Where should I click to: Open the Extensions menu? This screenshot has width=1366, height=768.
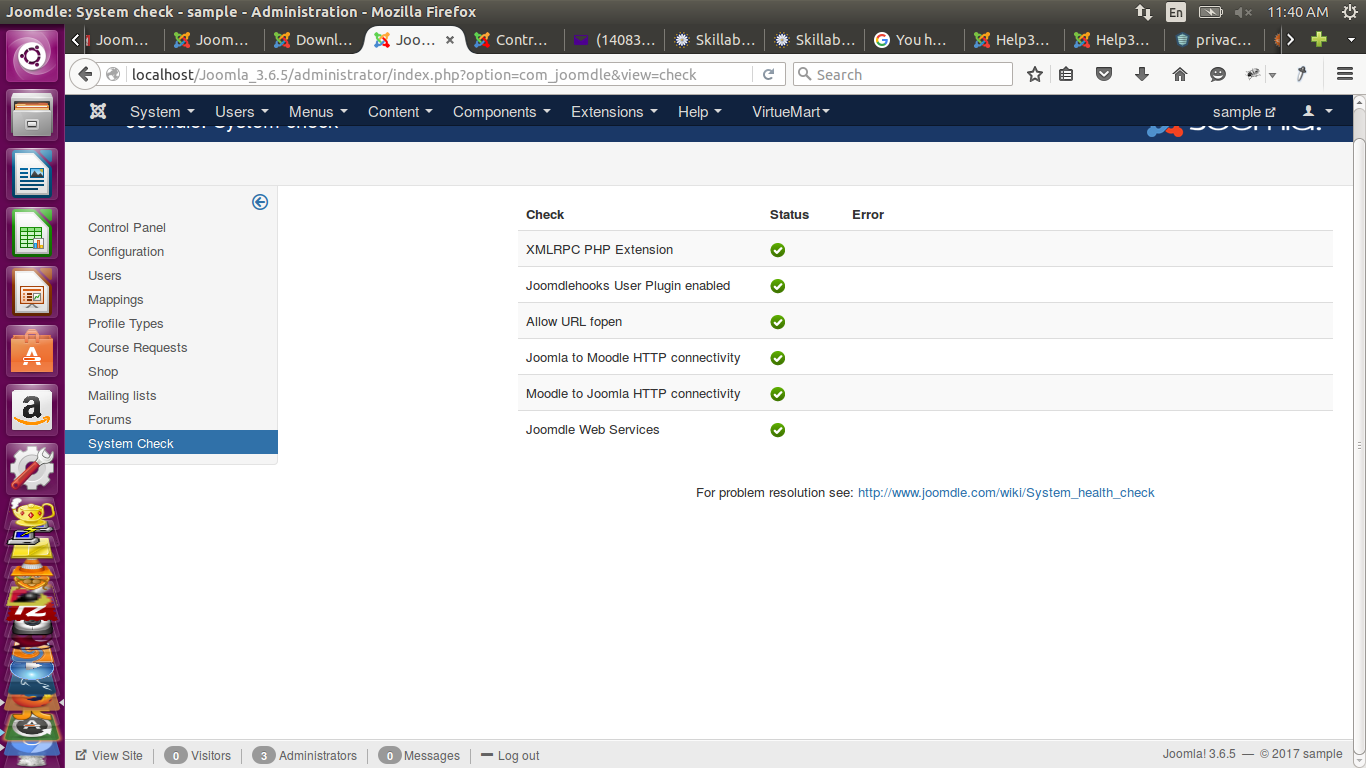pyautogui.click(x=614, y=112)
